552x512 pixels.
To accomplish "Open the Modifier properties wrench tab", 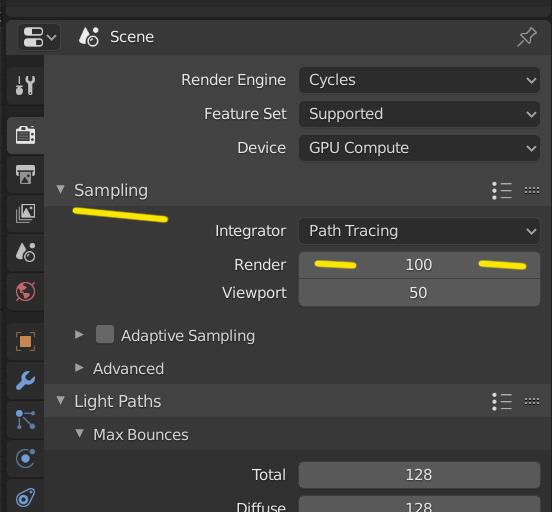I will pos(25,381).
